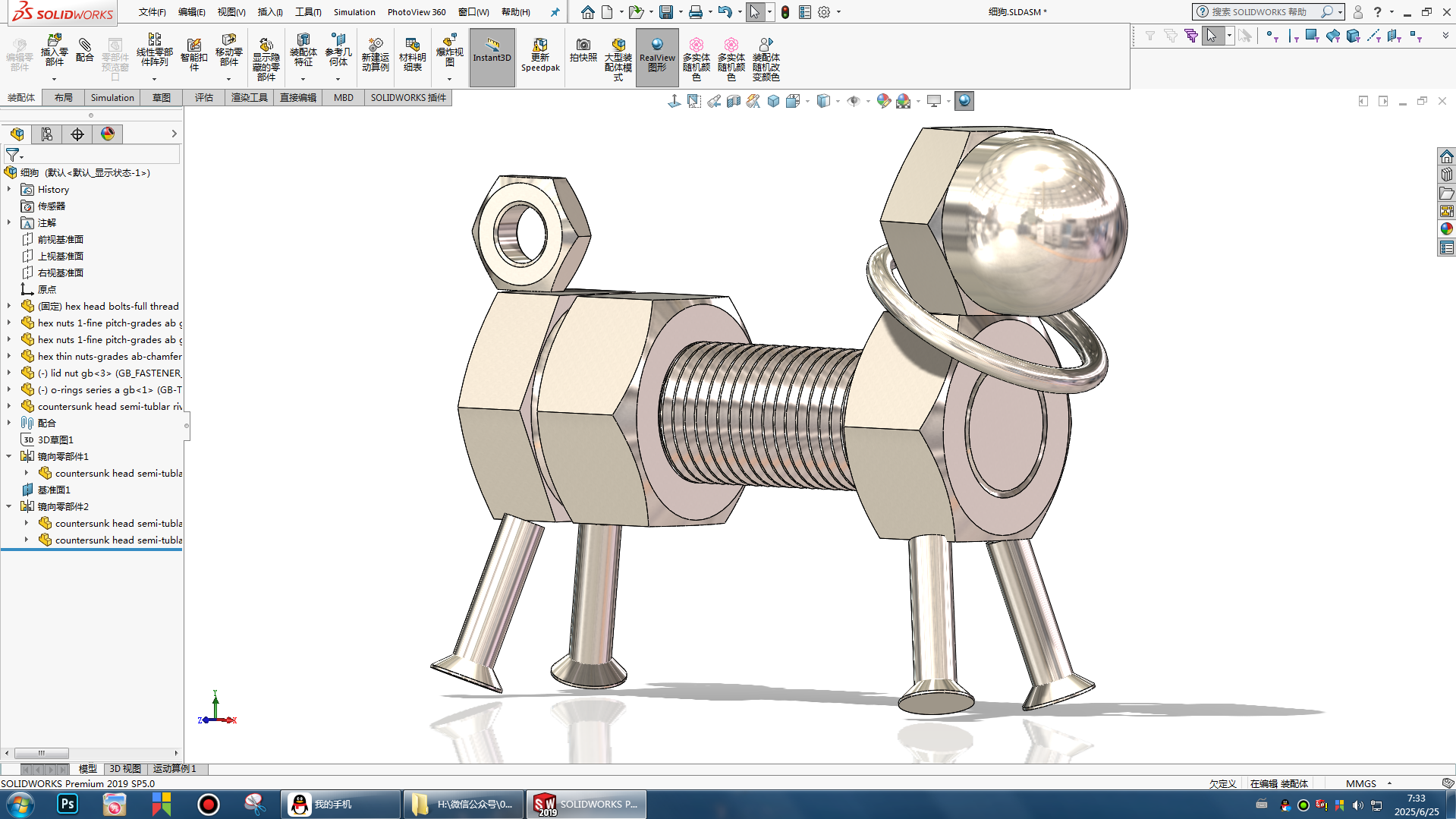This screenshot has height=819, width=1456.
Task: Switch to the 3D 视图 bottom tab
Action: [x=125, y=769]
